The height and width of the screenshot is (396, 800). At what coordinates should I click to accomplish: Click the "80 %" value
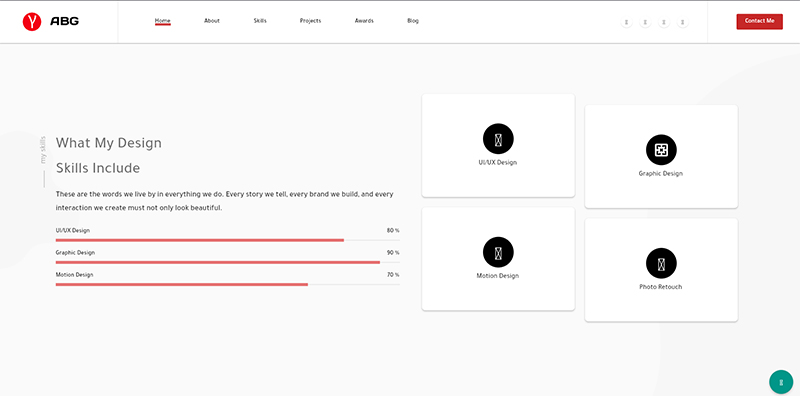393,231
